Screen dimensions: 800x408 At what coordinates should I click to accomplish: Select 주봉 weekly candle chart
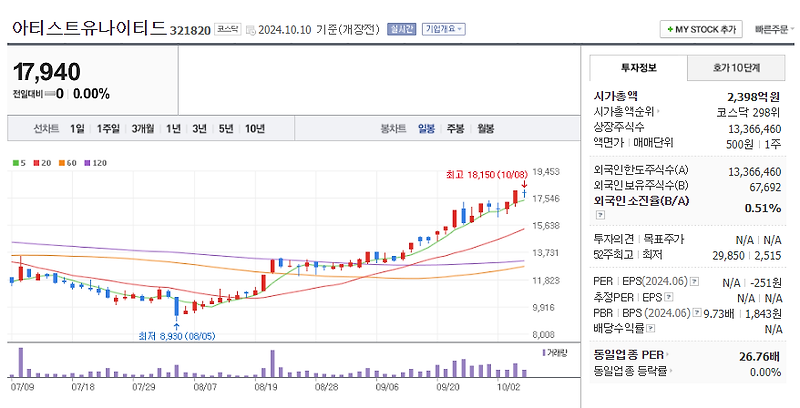pyautogui.click(x=456, y=129)
